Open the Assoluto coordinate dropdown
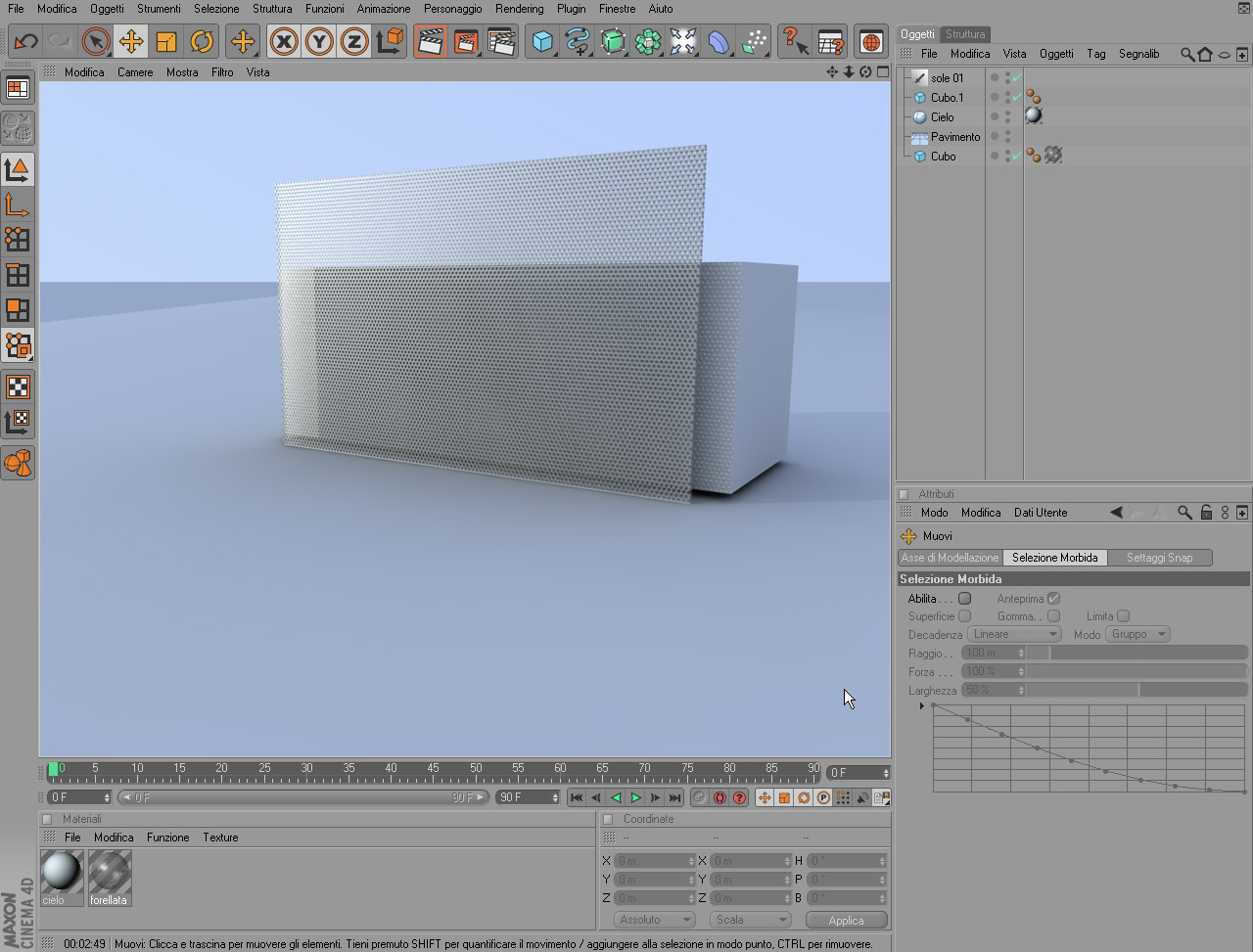The width and height of the screenshot is (1253, 952). [x=655, y=920]
